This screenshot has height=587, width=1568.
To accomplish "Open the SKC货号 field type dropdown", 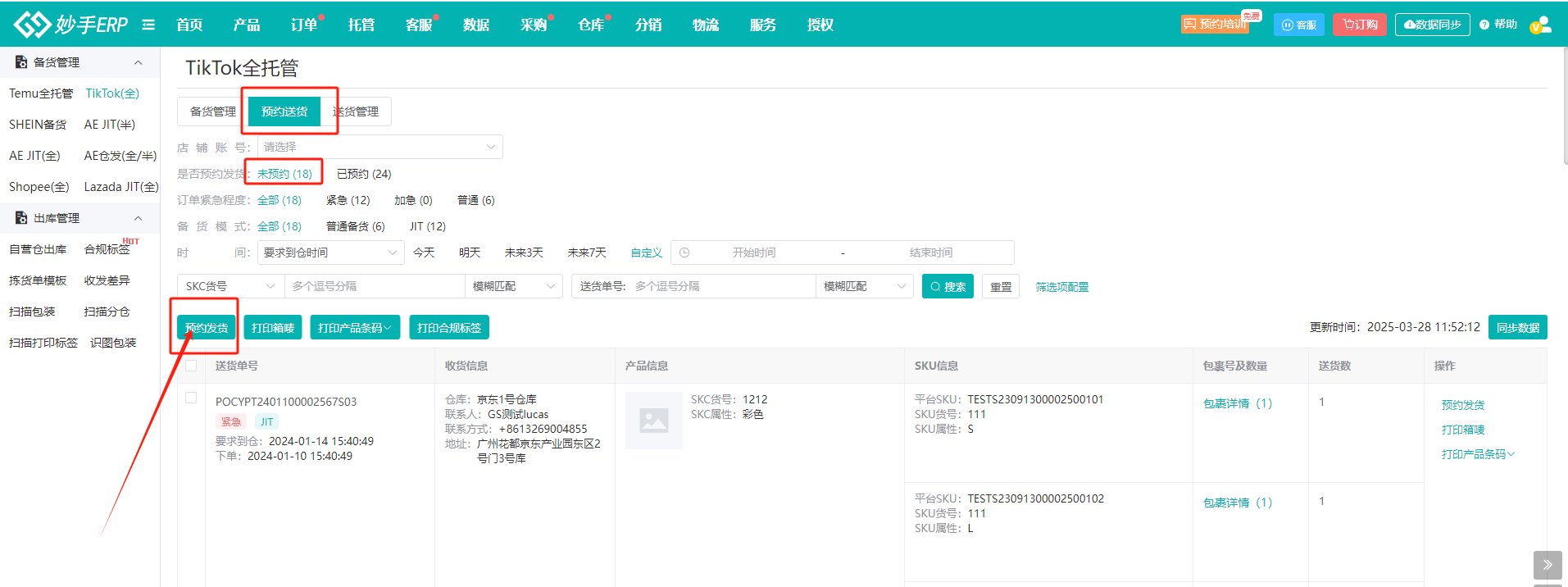I will (231, 286).
